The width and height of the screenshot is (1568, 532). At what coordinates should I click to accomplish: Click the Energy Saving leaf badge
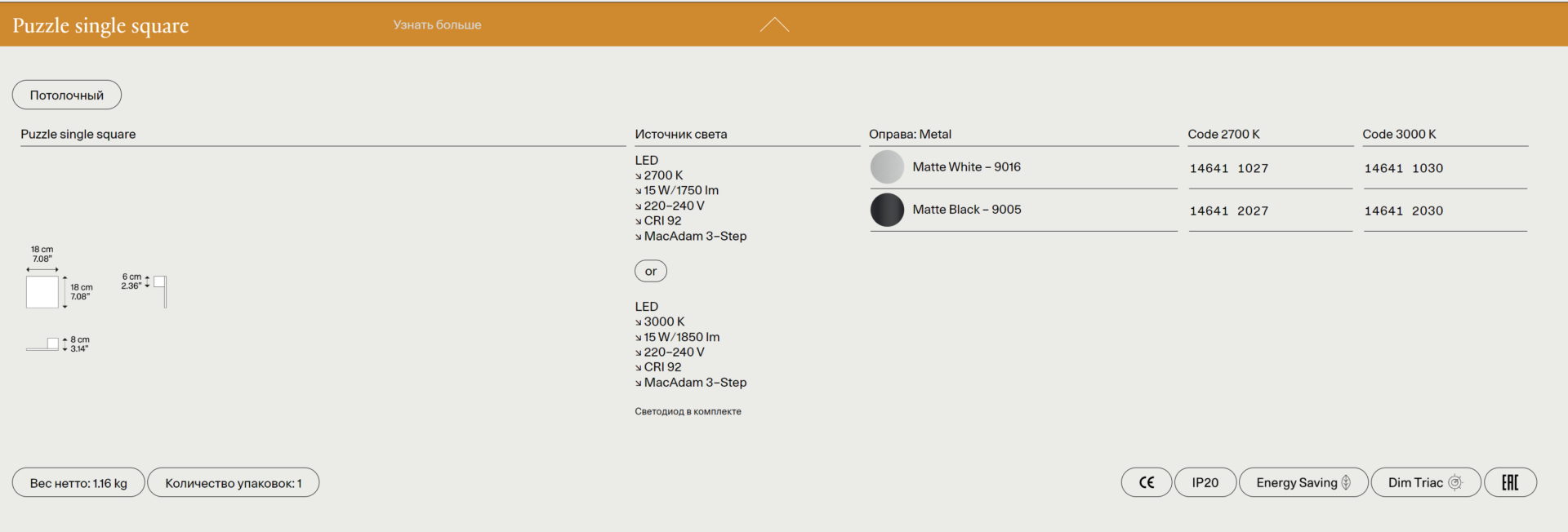tap(1303, 482)
